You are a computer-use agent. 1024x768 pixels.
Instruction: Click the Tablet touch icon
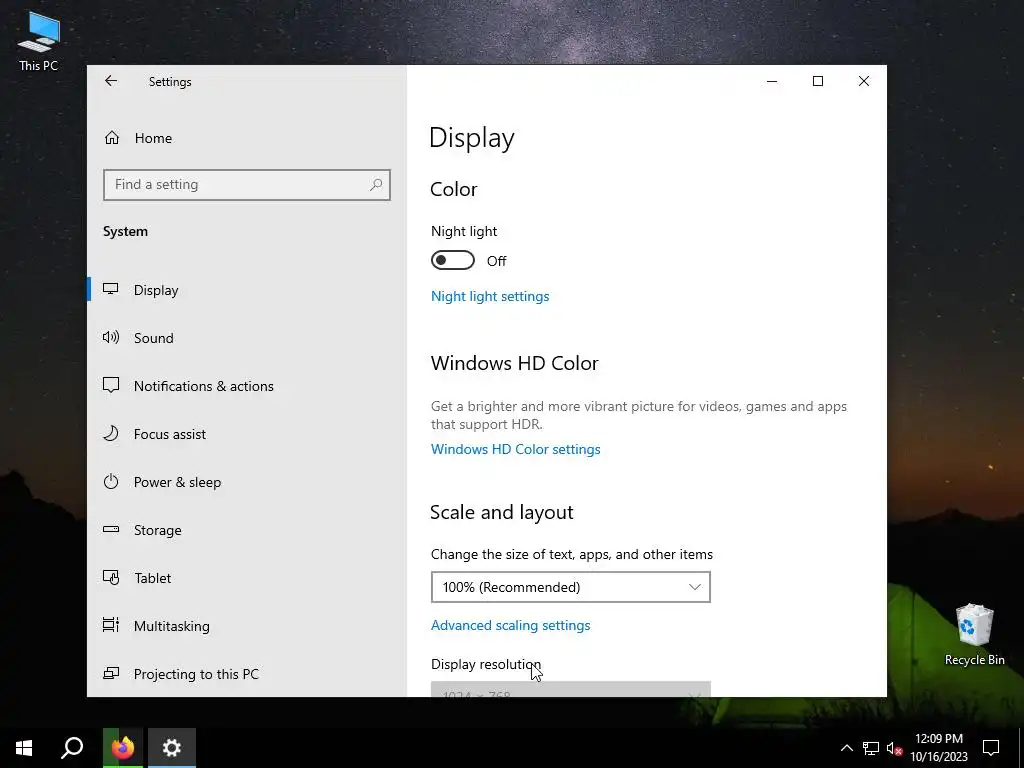pos(111,577)
